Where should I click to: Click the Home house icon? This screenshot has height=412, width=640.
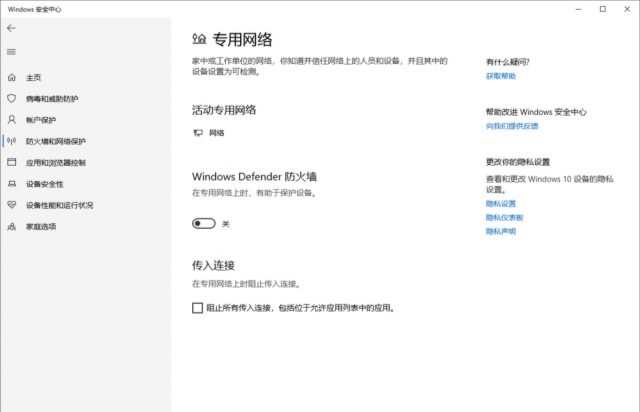pos(11,77)
